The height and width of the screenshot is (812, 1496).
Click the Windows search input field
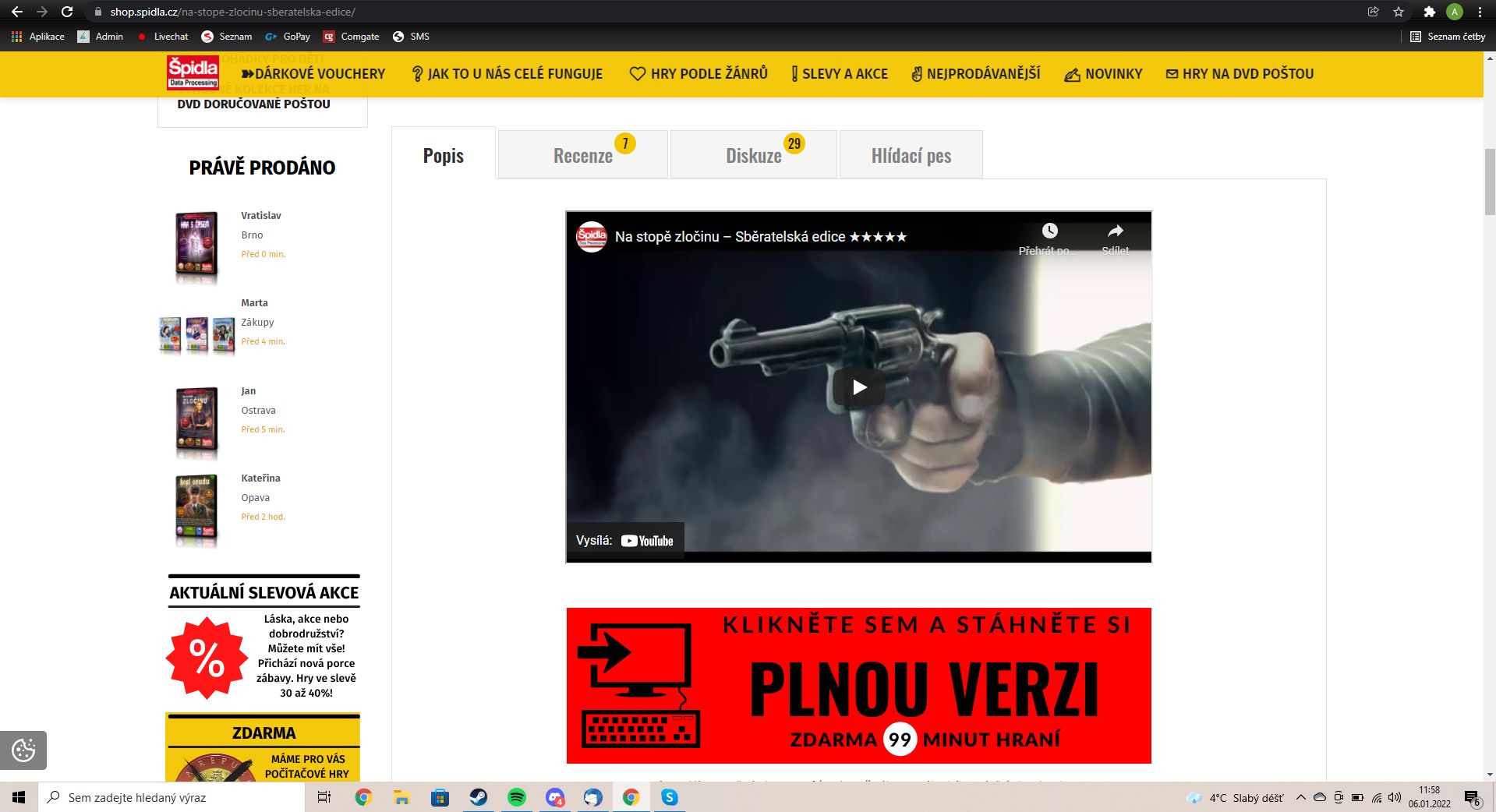[172, 797]
